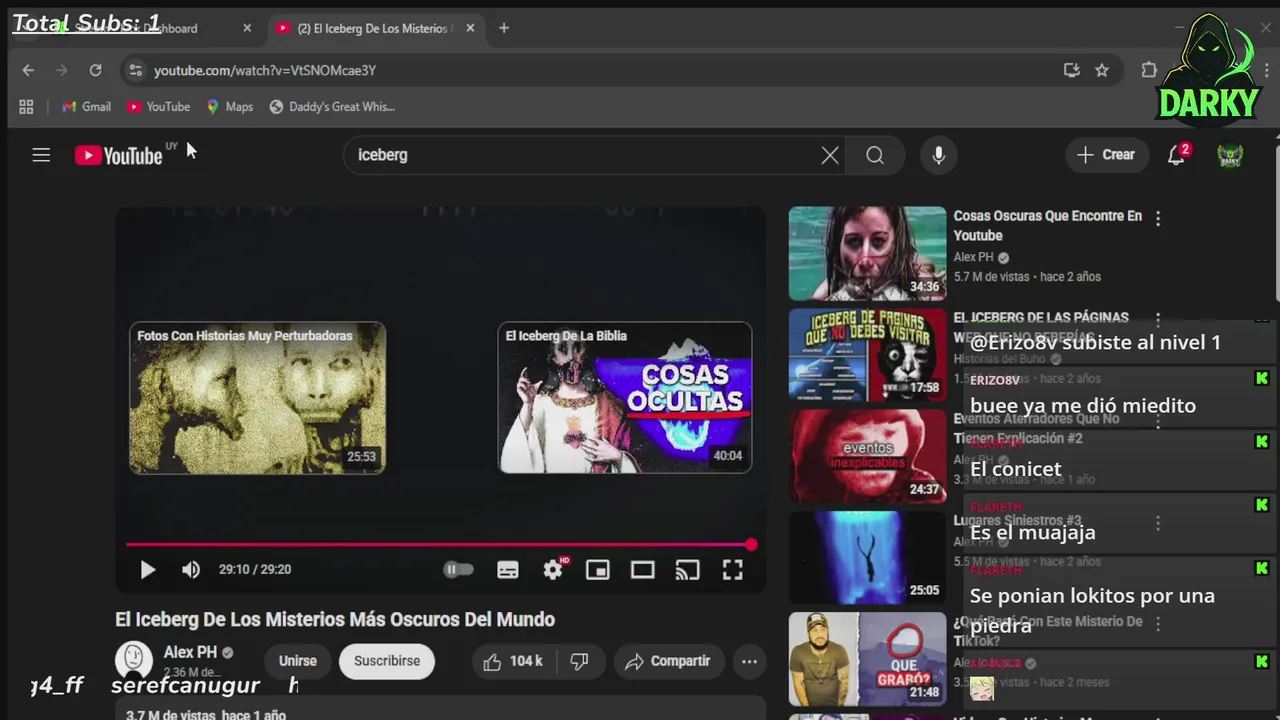Open the Chrome apps grid icon
The height and width of the screenshot is (720, 1280).
(x=27, y=107)
